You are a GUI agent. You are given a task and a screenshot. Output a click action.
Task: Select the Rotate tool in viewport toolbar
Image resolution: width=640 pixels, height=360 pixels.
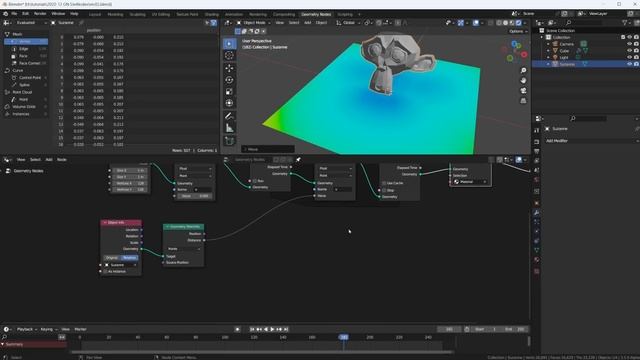tap(229, 80)
